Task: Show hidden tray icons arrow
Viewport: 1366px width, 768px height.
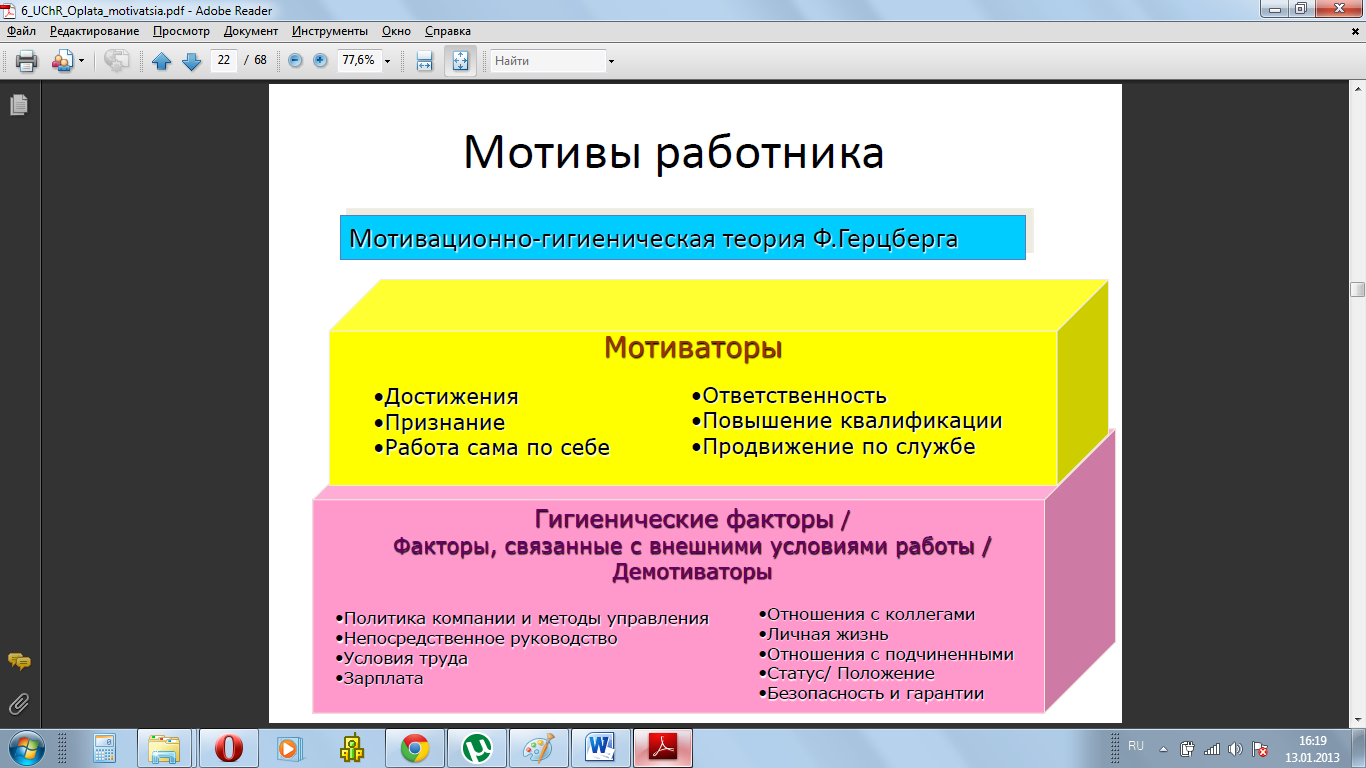Action: coord(1163,748)
